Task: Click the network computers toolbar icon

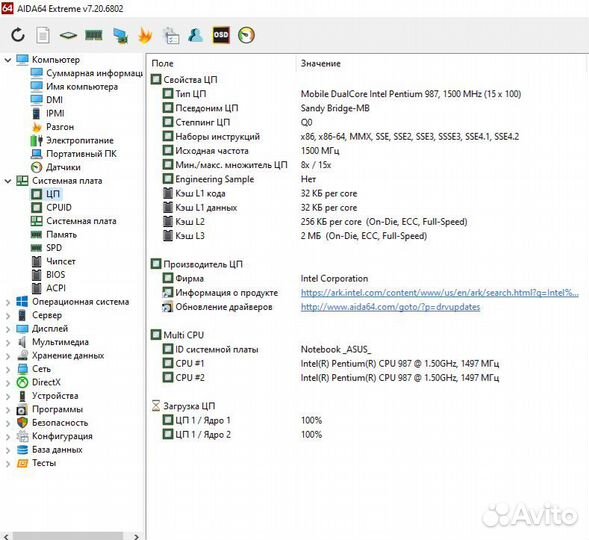Action: pyautogui.click(x=121, y=35)
